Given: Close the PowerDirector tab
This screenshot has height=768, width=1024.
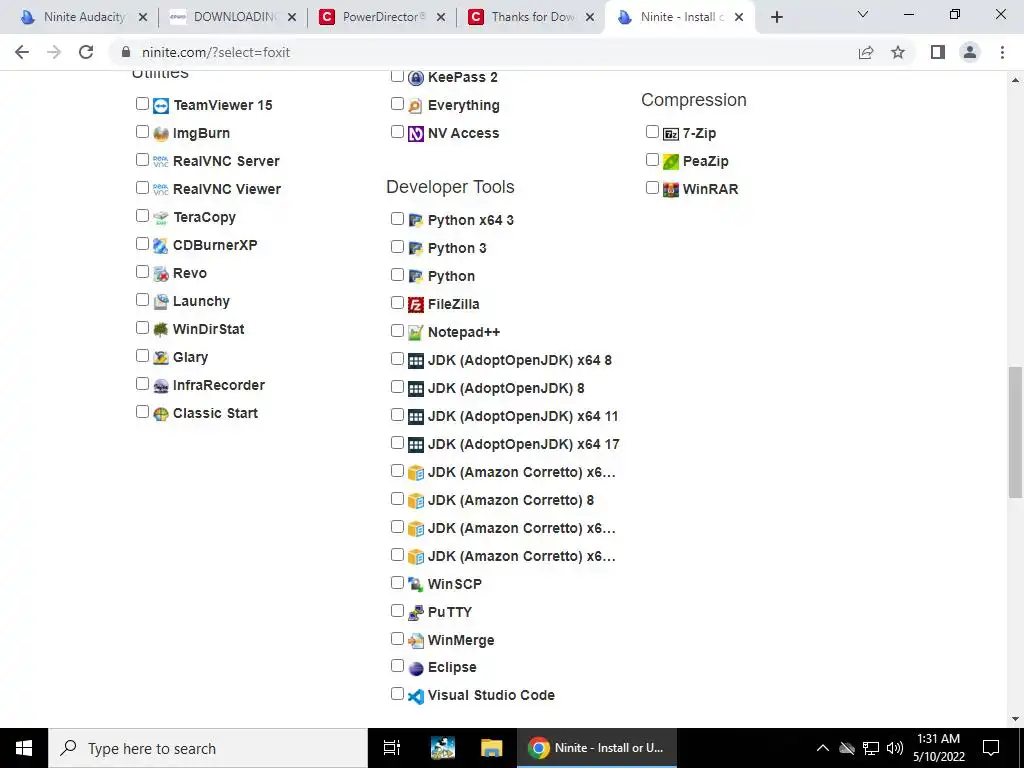Looking at the screenshot, I should [441, 18].
